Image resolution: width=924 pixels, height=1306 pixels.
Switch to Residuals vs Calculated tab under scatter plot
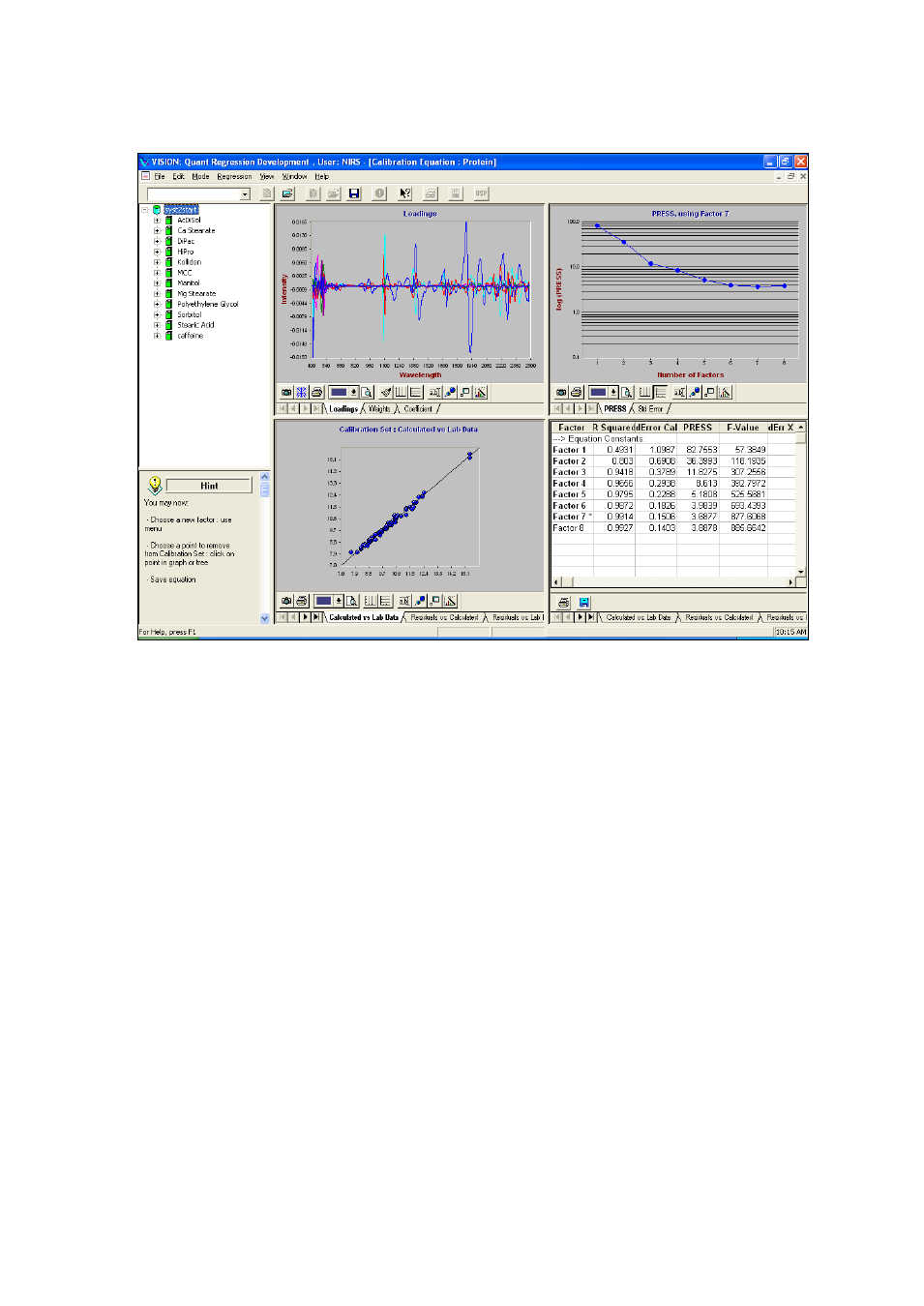coord(444,617)
